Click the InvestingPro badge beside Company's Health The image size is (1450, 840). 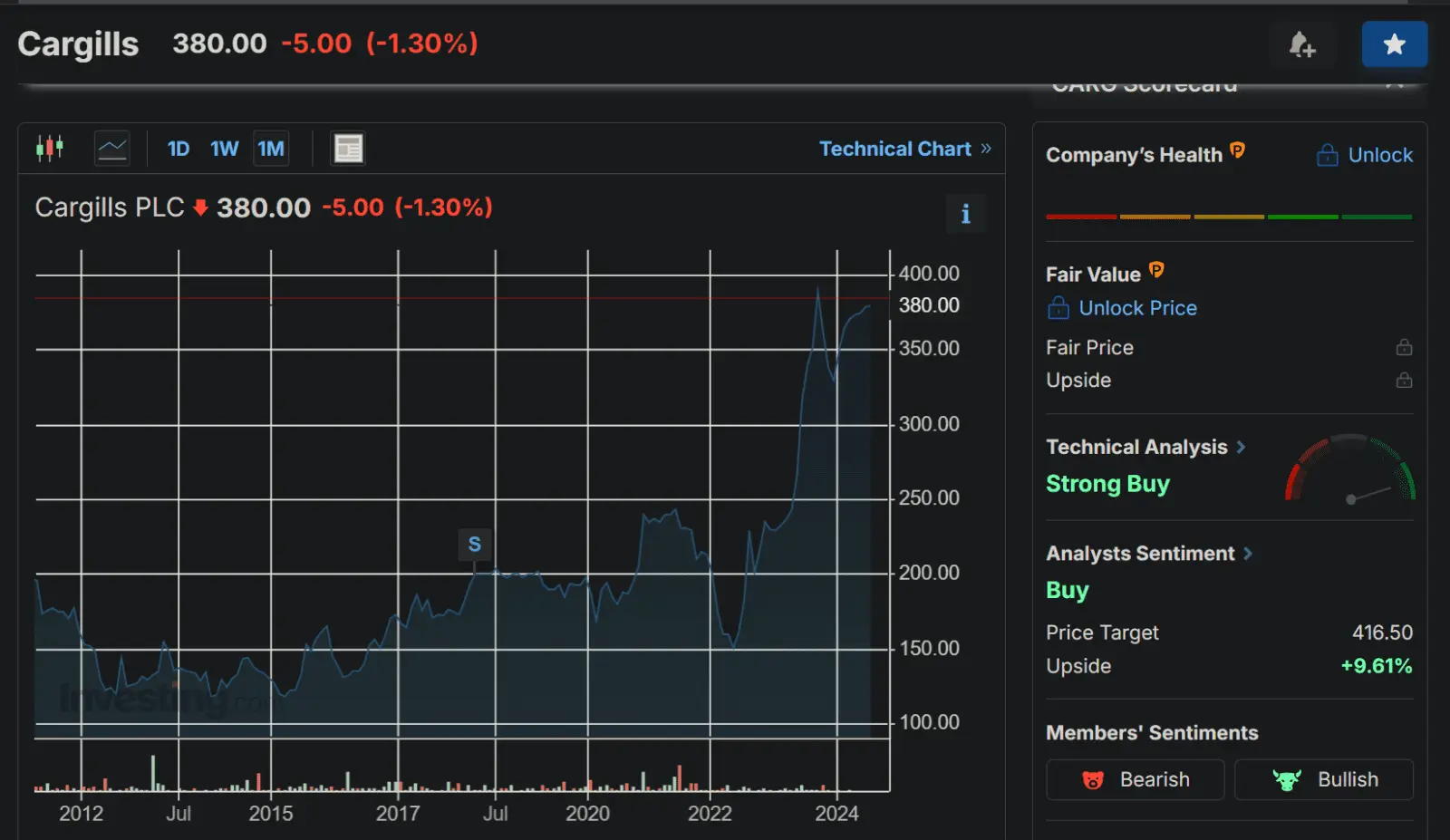click(x=1238, y=150)
